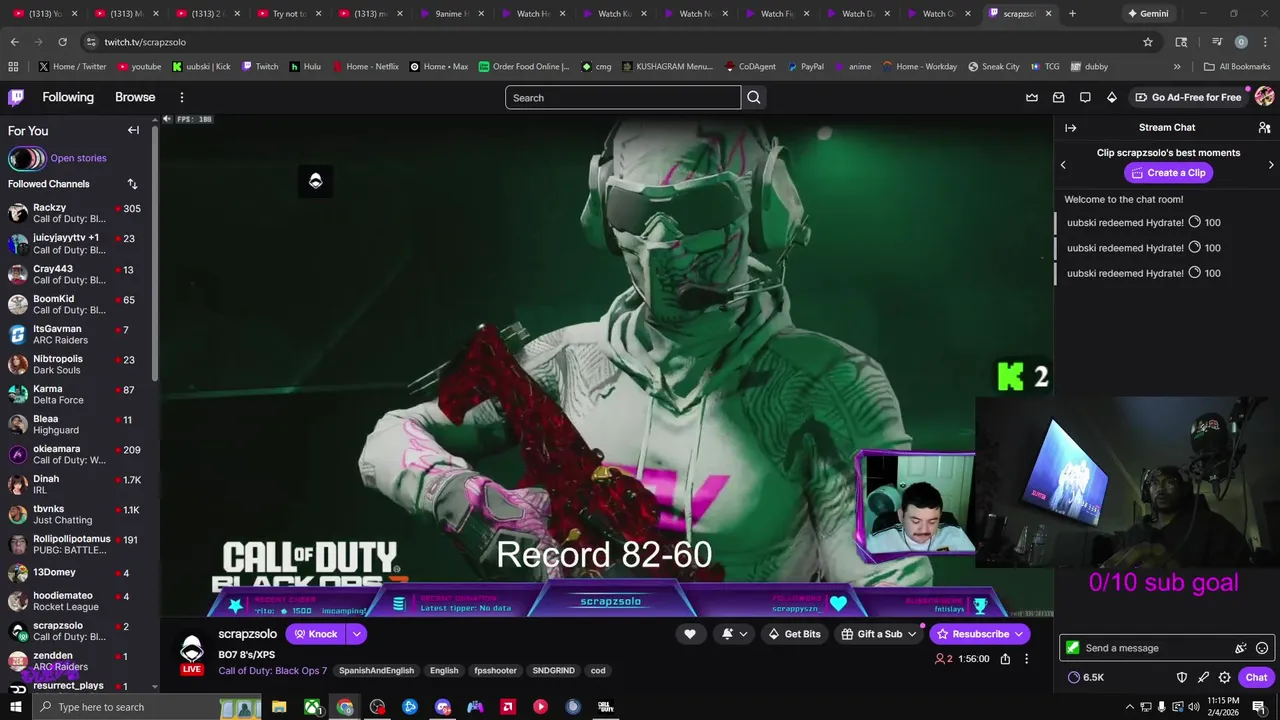Switch to the Browse tab
1280x720 pixels.
(135, 97)
